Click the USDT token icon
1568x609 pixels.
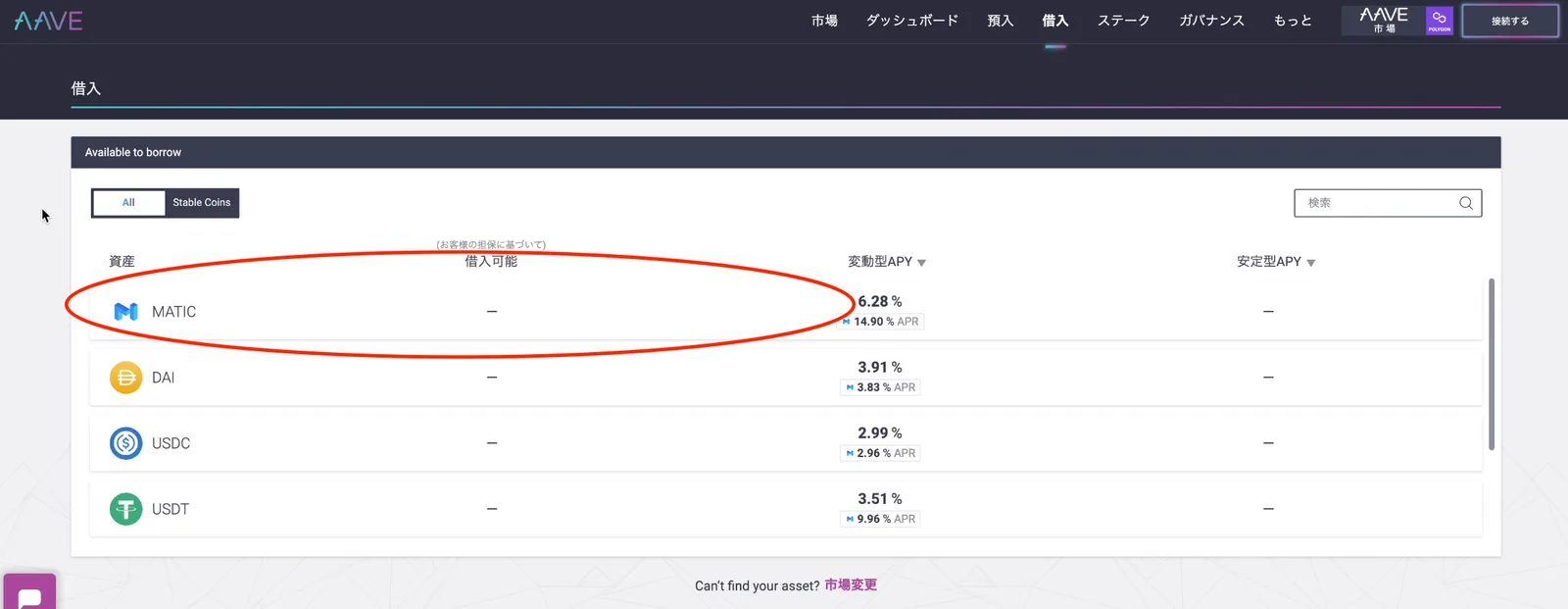tap(125, 509)
